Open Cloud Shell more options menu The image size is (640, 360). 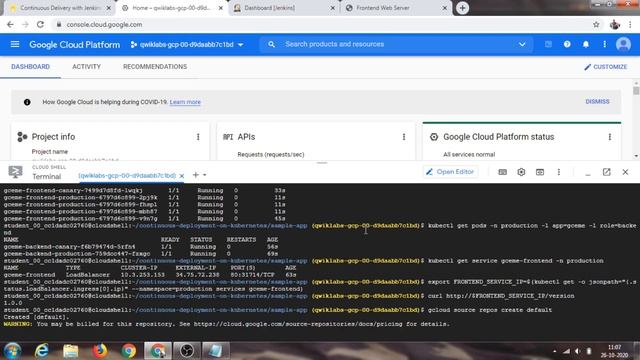559,172
